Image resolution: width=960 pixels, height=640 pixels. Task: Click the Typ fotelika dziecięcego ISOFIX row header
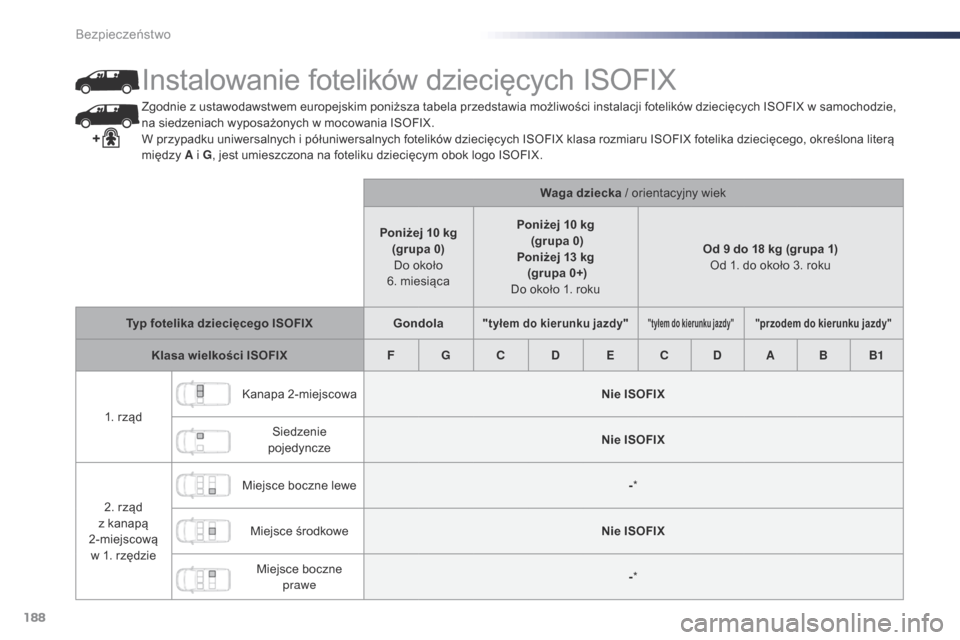[x=219, y=323]
